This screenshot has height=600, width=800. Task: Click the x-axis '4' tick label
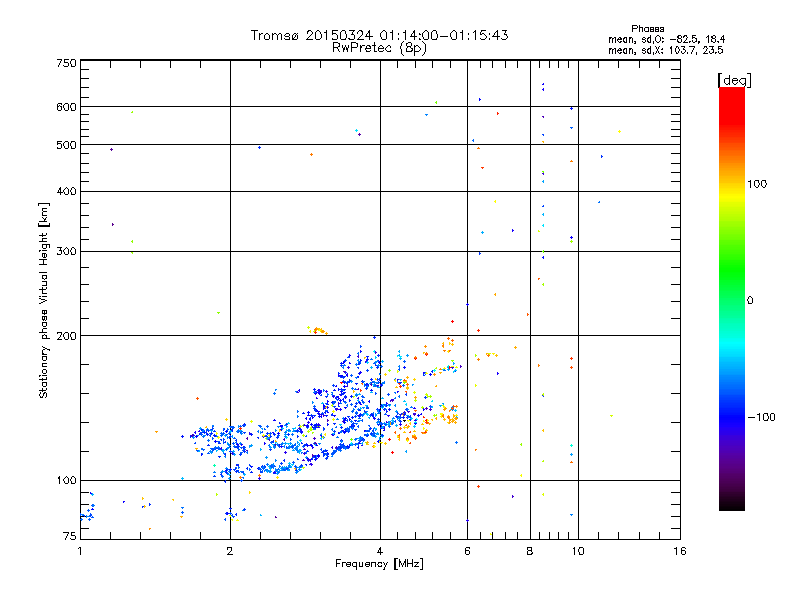click(380, 551)
